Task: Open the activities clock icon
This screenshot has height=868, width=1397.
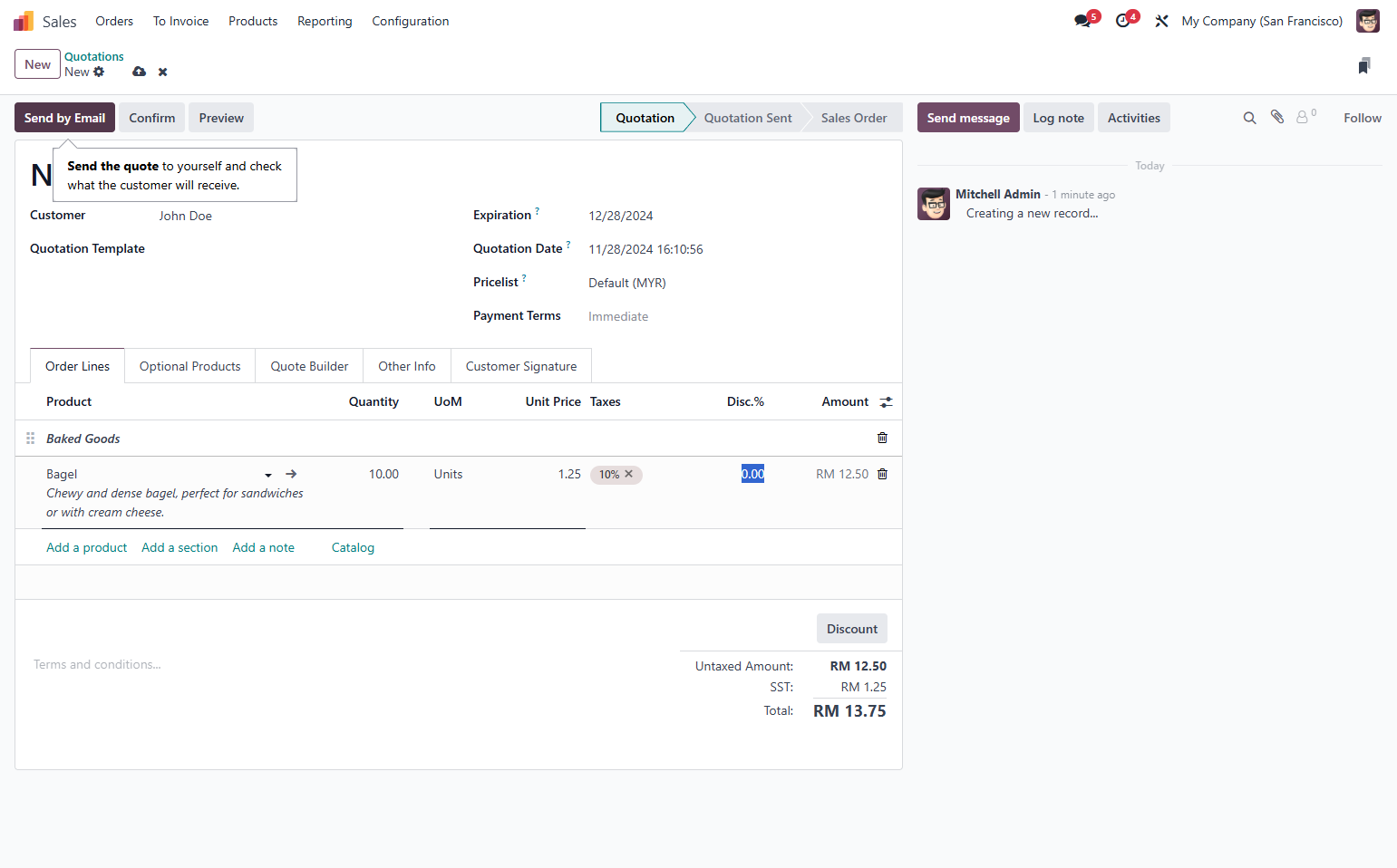Action: pos(1123,21)
